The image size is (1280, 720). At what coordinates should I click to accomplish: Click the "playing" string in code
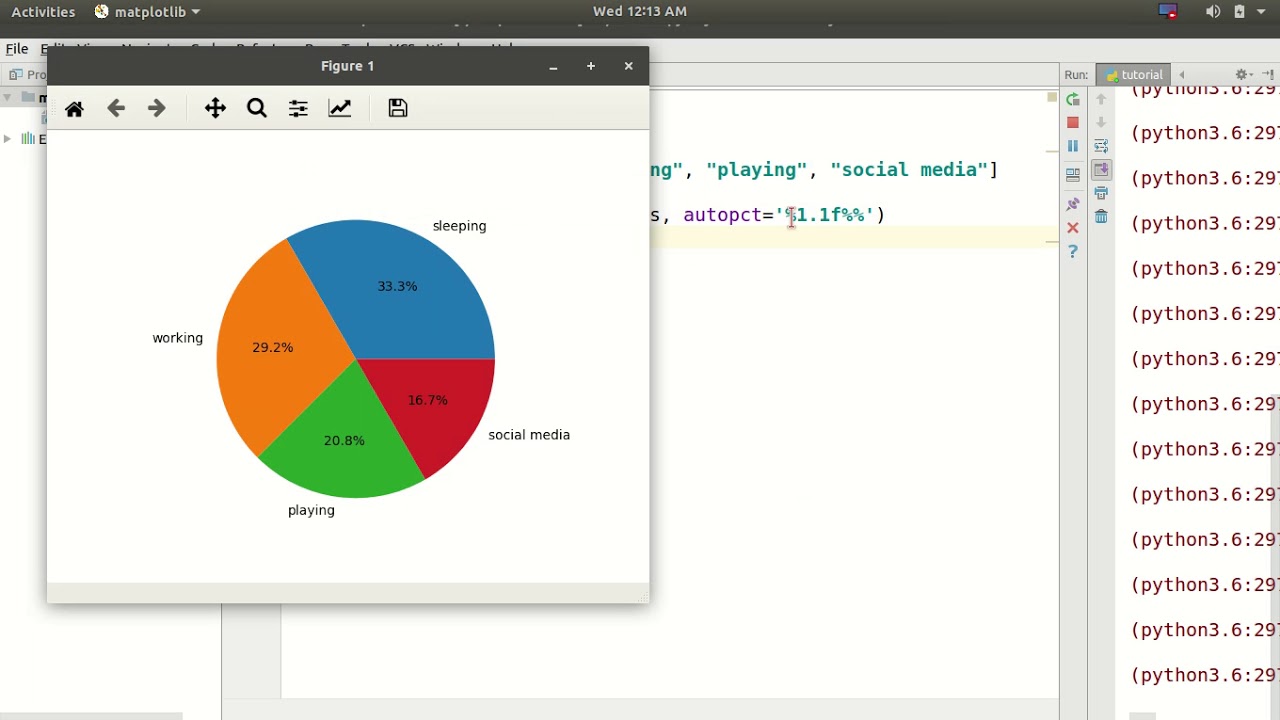tap(756, 170)
